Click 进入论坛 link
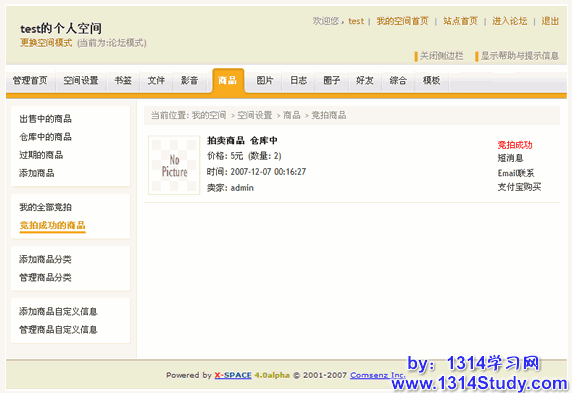572x393 pixels. (510, 21)
